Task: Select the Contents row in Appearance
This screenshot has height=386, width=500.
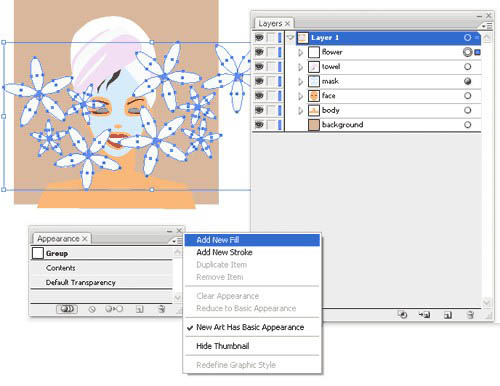Action: [101, 268]
